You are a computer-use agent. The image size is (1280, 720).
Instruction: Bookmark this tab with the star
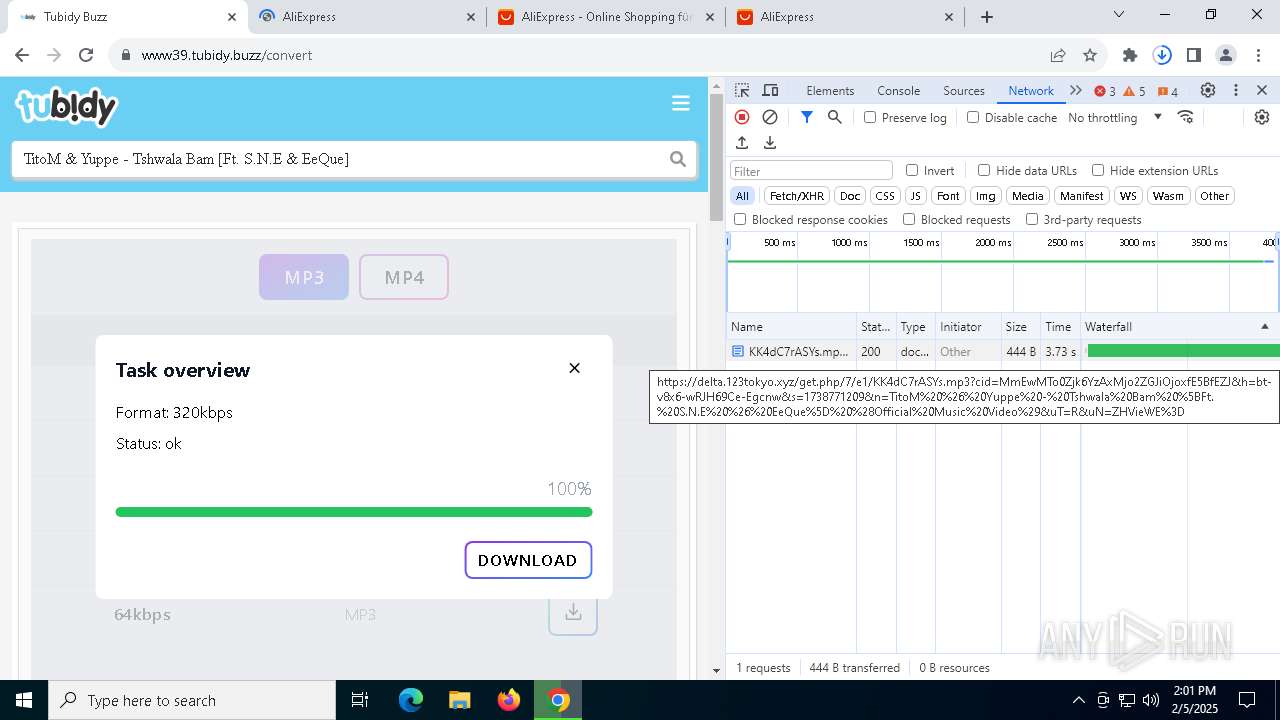click(x=1090, y=55)
